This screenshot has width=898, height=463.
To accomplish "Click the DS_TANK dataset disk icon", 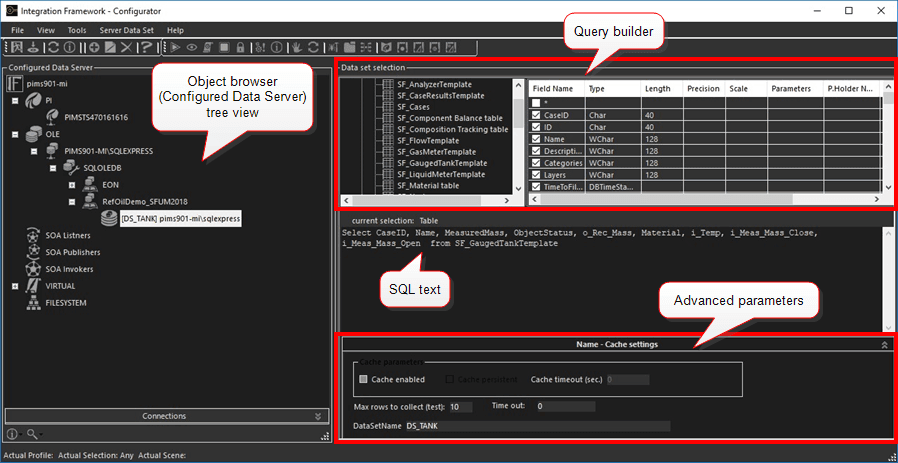I will pos(108,218).
